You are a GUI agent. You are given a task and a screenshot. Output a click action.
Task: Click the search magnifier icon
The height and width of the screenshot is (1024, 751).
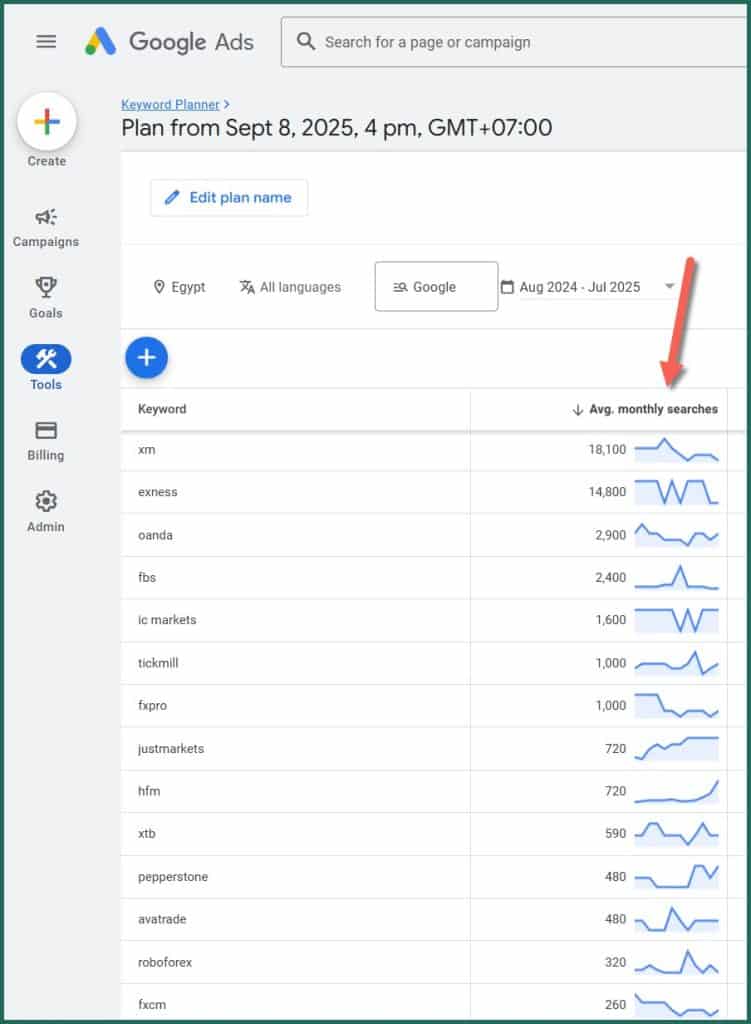[305, 42]
